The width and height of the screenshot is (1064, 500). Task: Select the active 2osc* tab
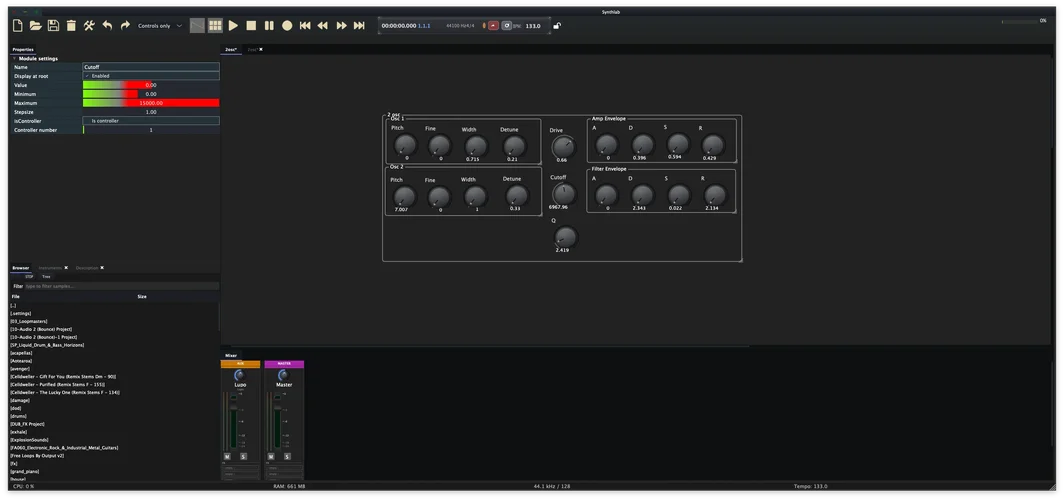tap(231, 50)
